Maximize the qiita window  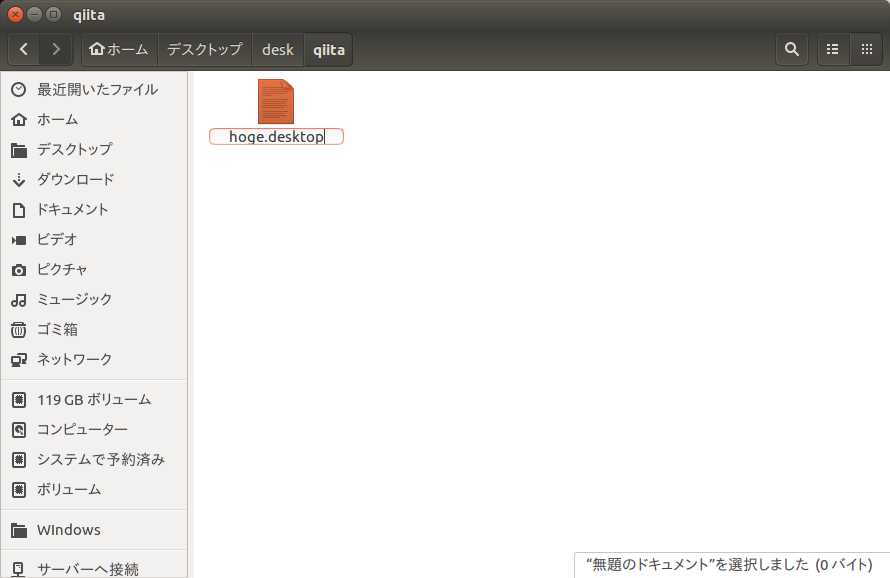tap(53, 15)
